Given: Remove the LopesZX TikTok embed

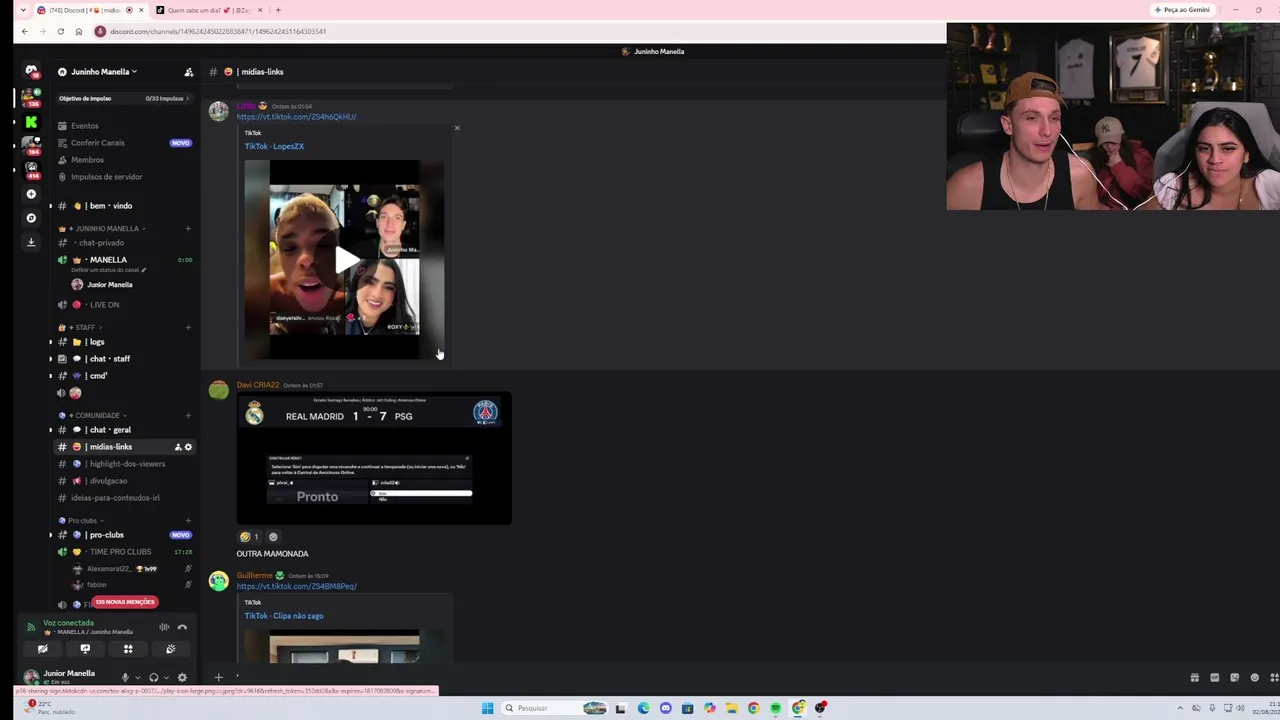Looking at the screenshot, I should (457, 128).
